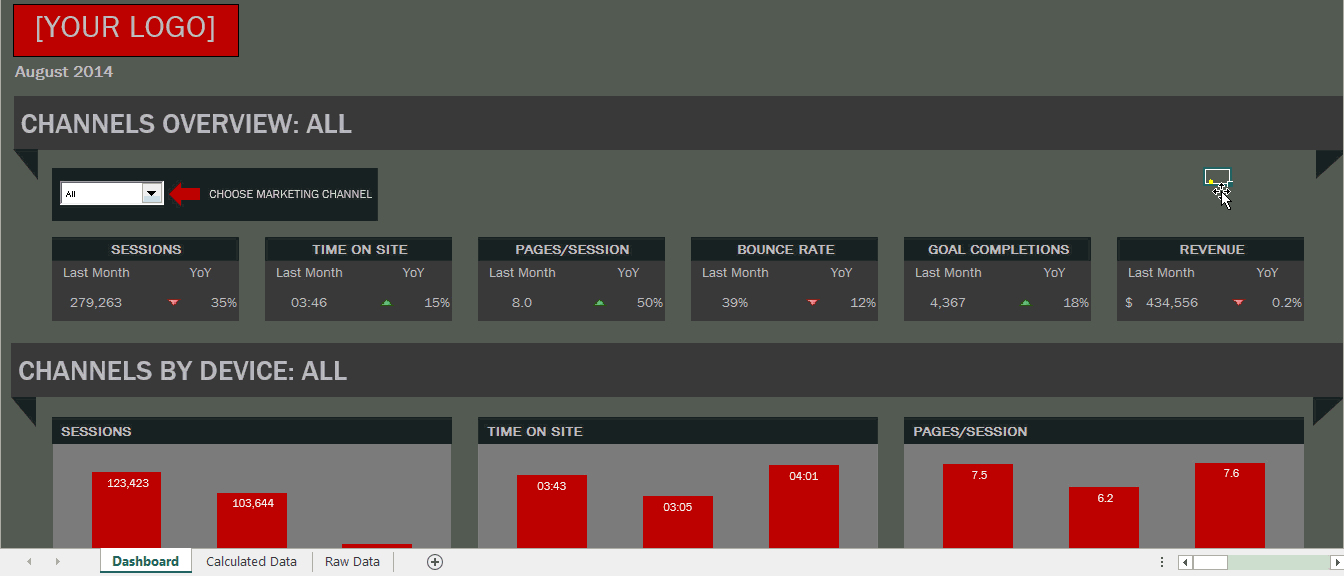Select Bounce Rate YoY 12% value
Viewport: 1344px width, 576px height.
coord(863,302)
